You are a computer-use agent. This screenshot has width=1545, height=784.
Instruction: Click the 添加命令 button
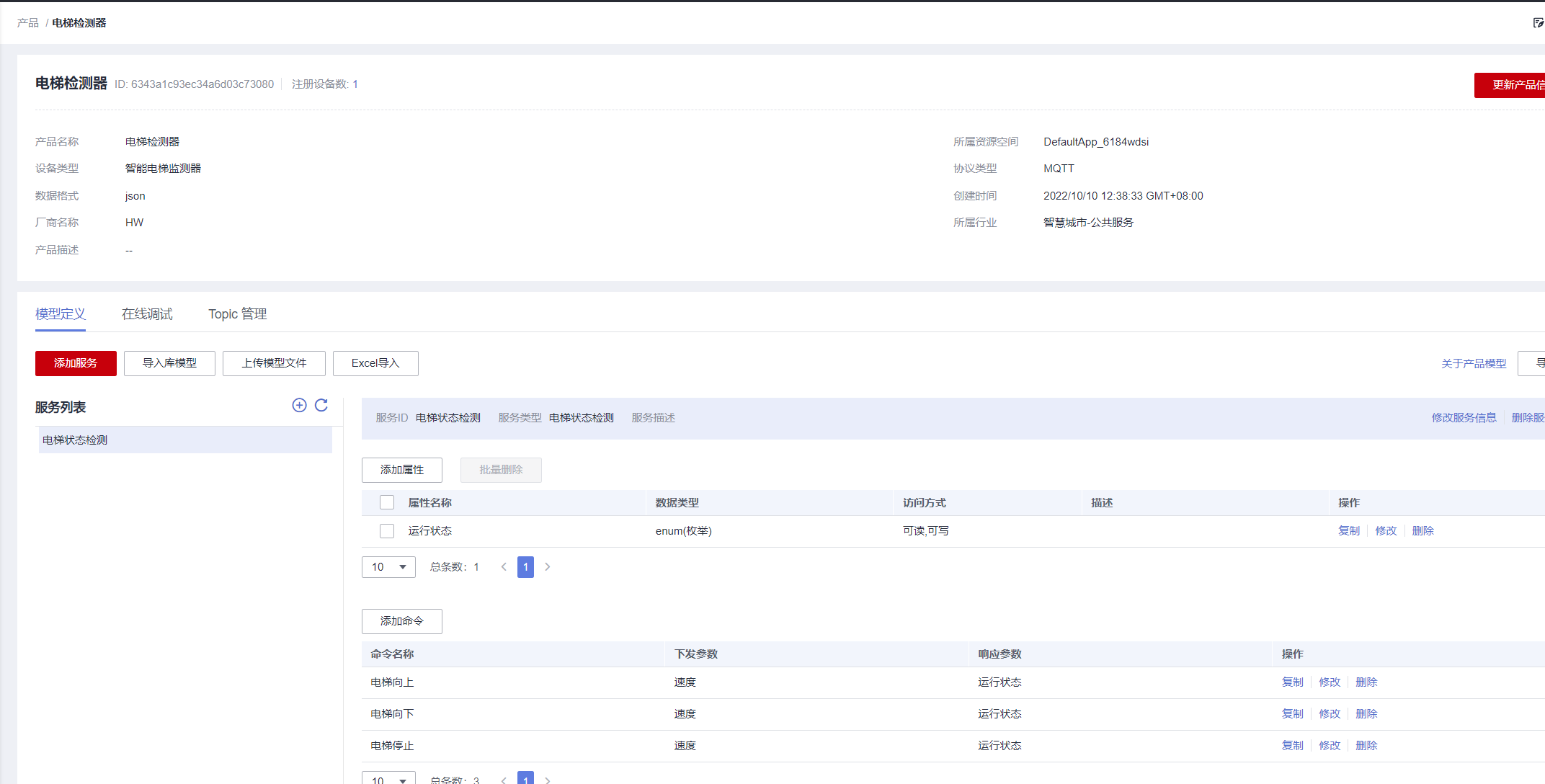[x=401, y=621]
